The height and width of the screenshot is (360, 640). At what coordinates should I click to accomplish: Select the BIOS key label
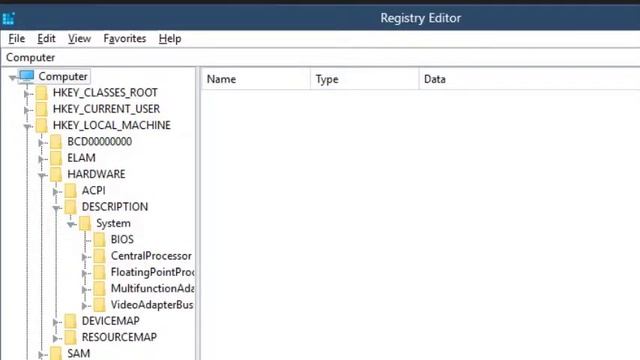coord(122,240)
